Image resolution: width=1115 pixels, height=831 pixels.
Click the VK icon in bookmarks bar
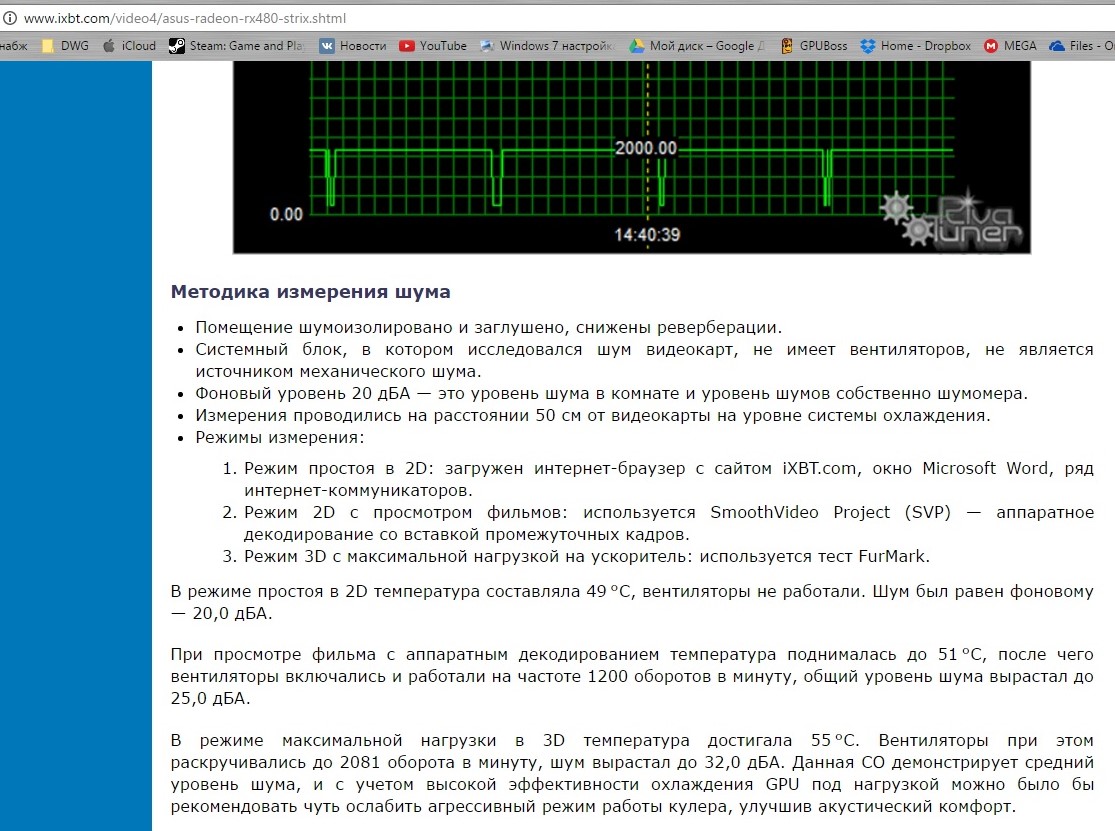tap(327, 46)
